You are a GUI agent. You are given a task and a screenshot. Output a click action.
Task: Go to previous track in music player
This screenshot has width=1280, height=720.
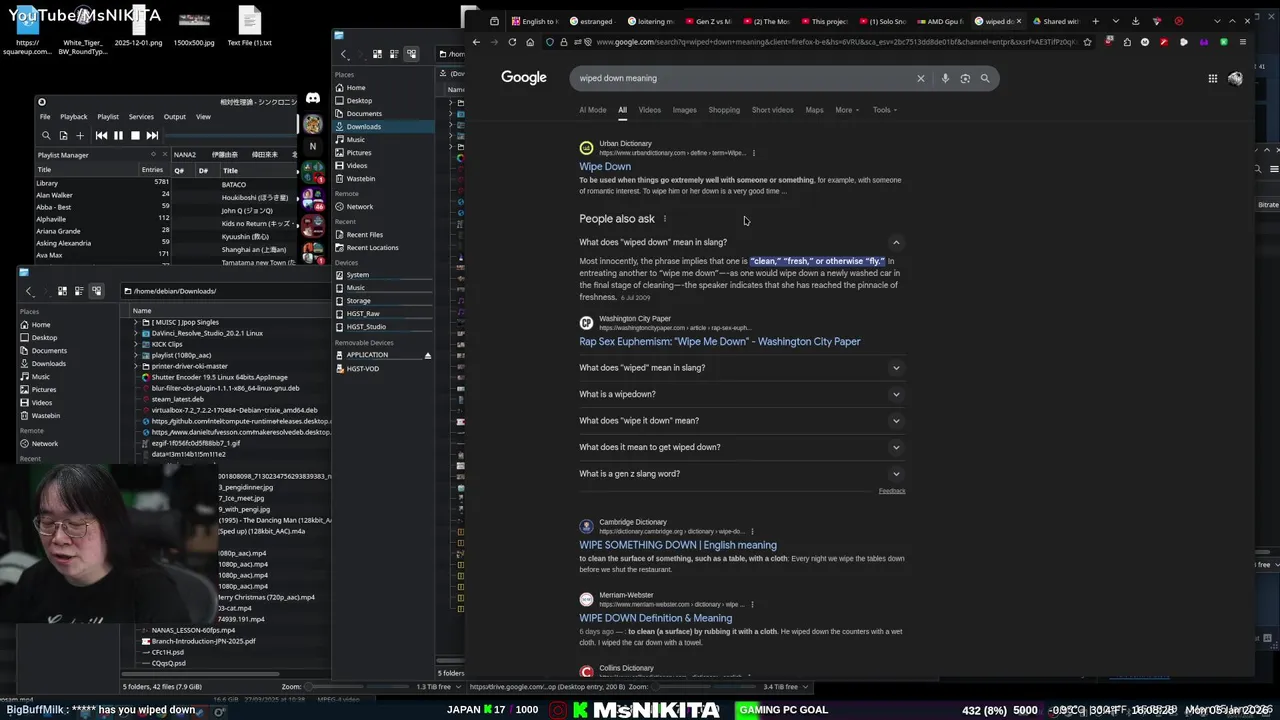coord(101,135)
